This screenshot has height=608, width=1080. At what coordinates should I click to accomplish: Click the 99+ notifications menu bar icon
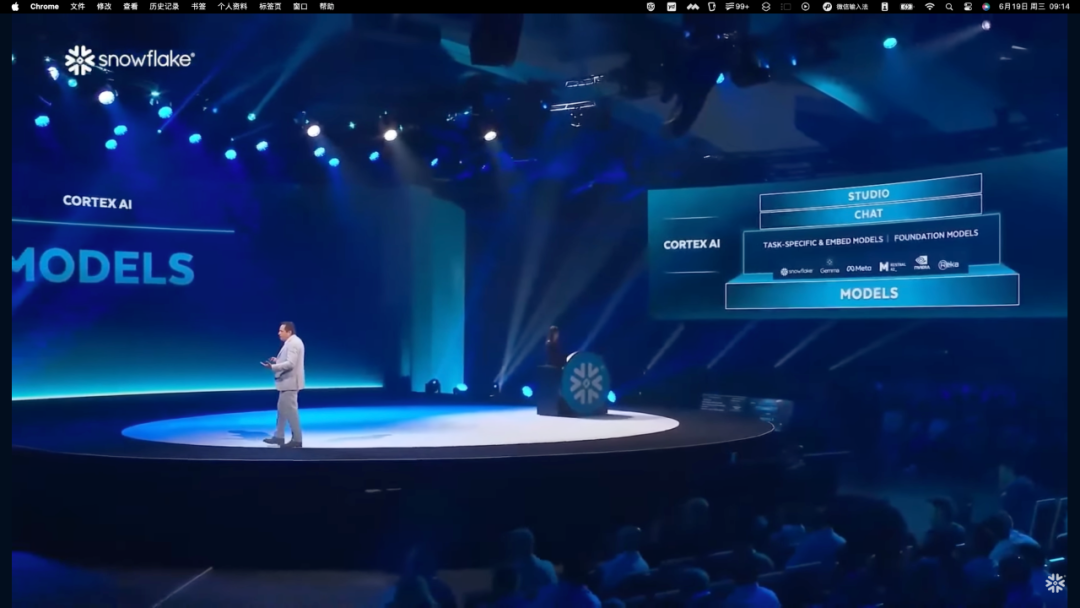point(736,6)
